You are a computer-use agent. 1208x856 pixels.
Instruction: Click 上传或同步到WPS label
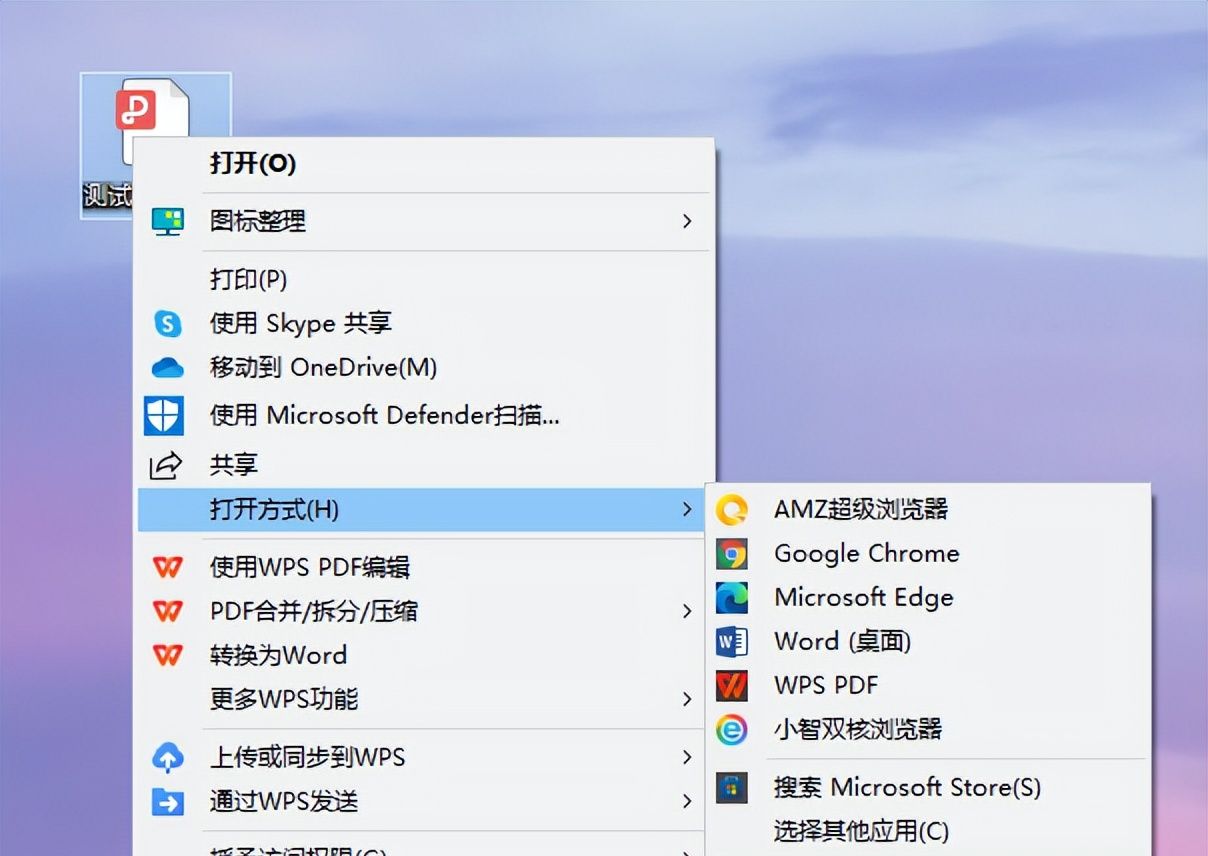pyautogui.click(x=307, y=757)
